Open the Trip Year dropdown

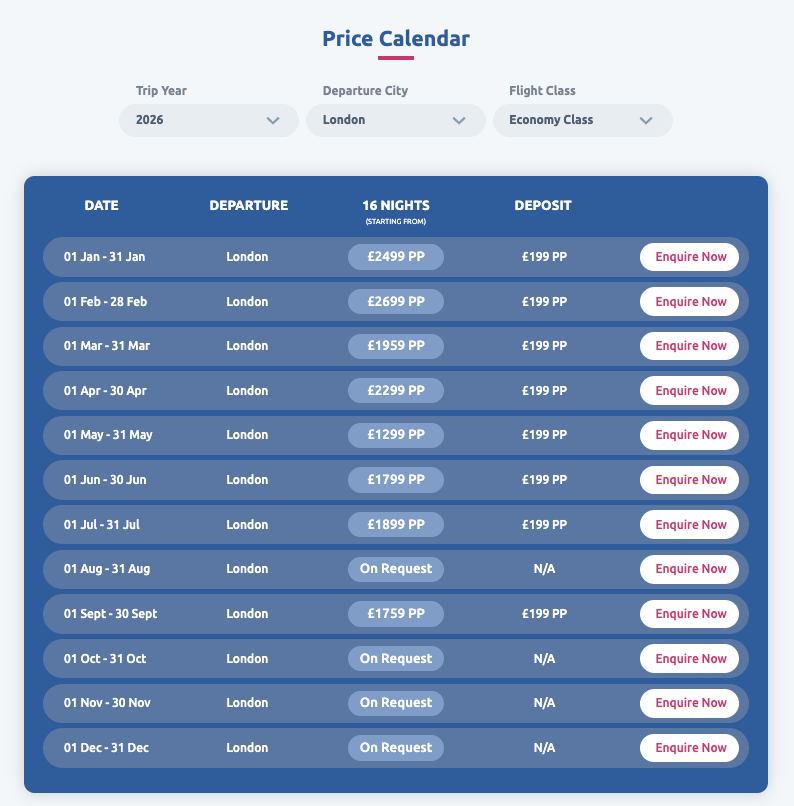pyautogui.click(x=208, y=120)
